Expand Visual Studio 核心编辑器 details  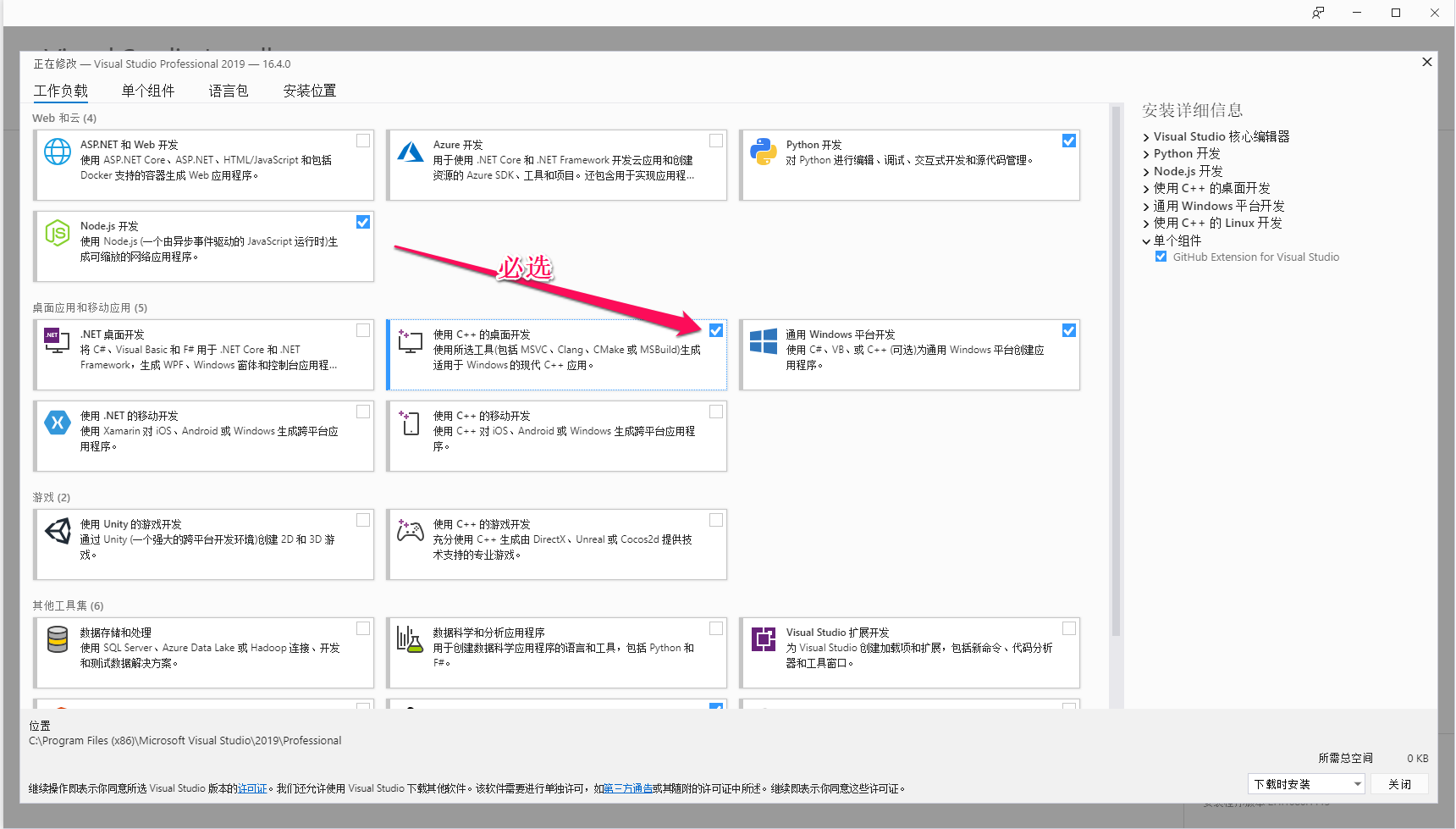pos(1146,137)
